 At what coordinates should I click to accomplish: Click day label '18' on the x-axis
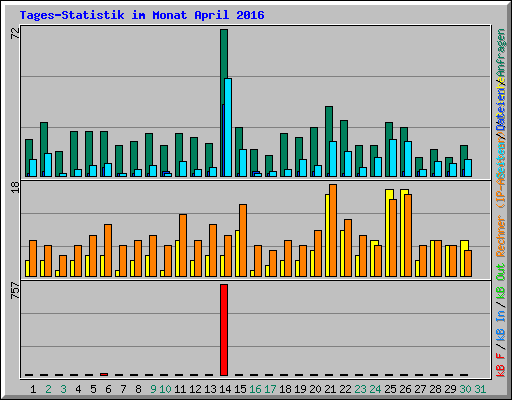click(x=285, y=389)
